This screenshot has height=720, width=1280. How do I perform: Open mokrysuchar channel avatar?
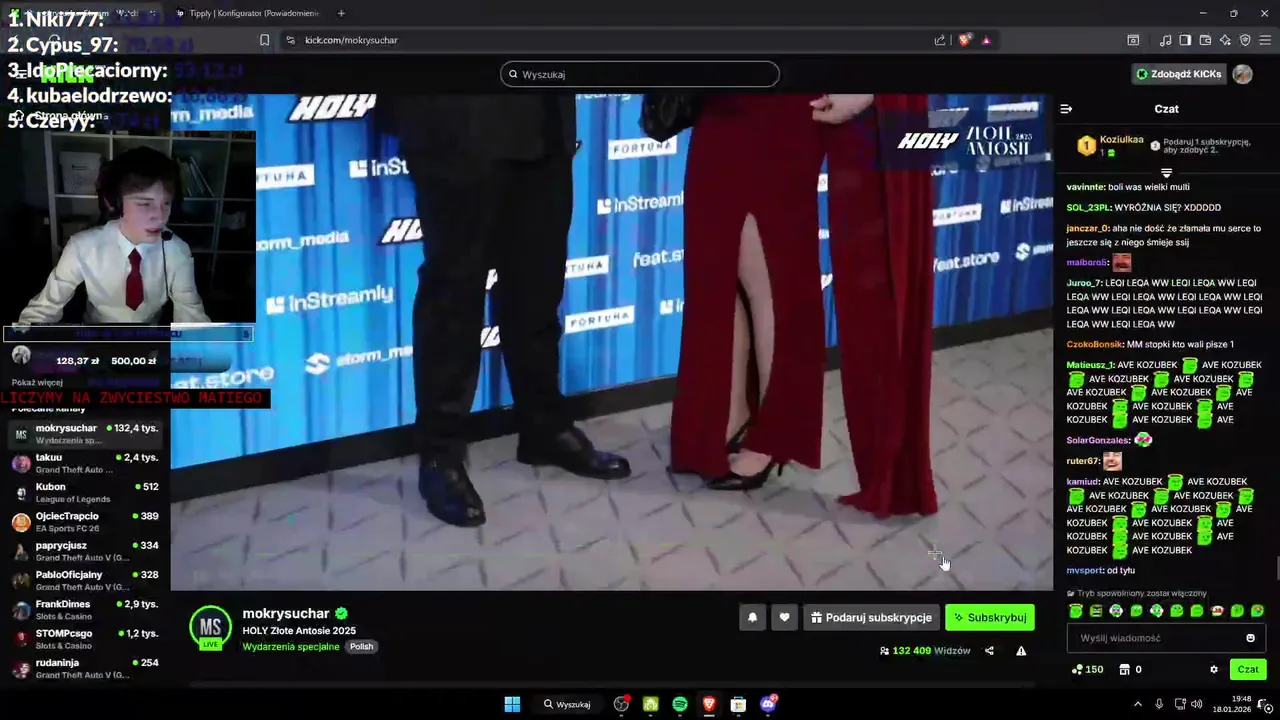(210, 627)
